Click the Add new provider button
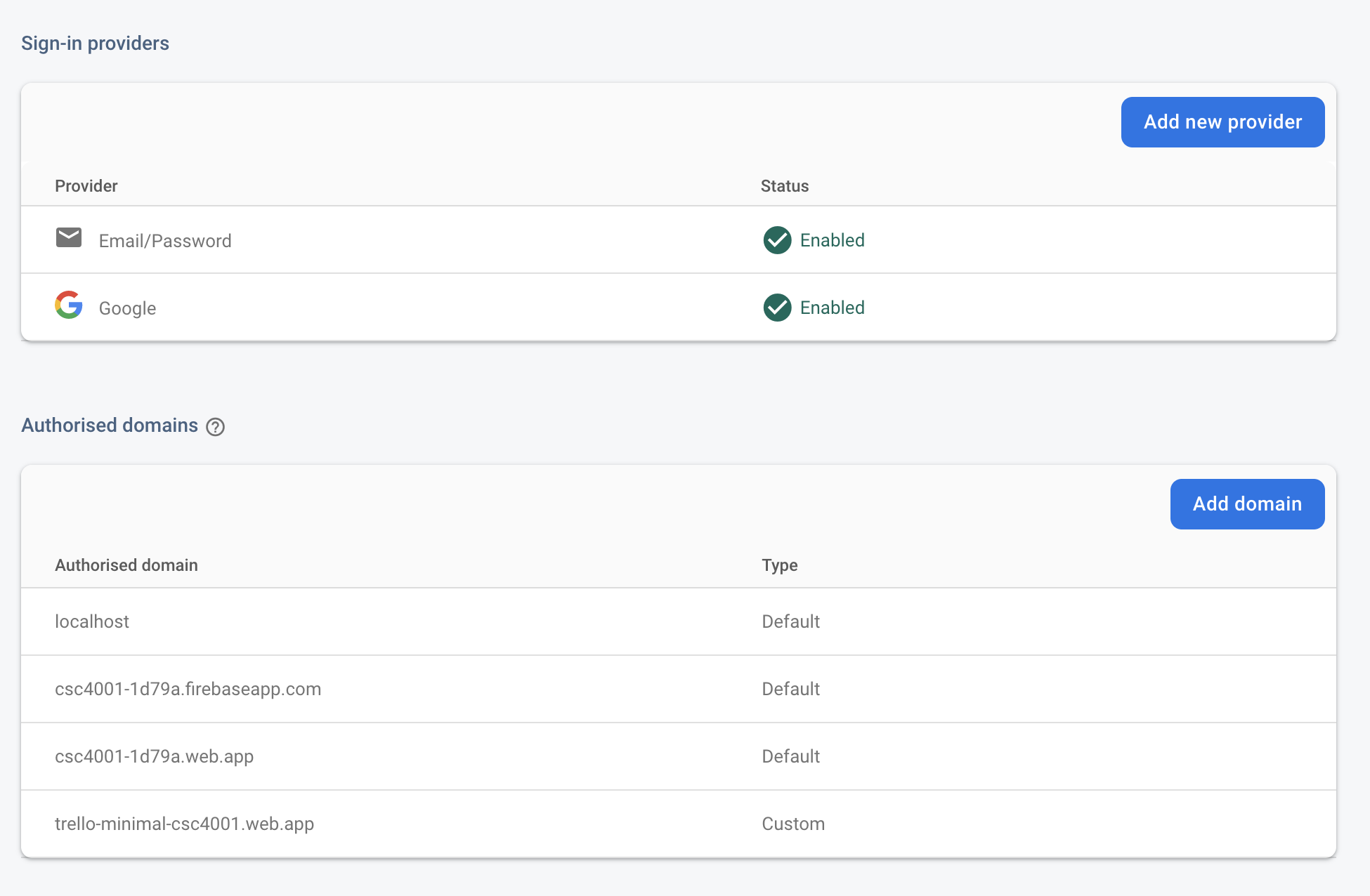The image size is (1370, 896). pos(1222,122)
